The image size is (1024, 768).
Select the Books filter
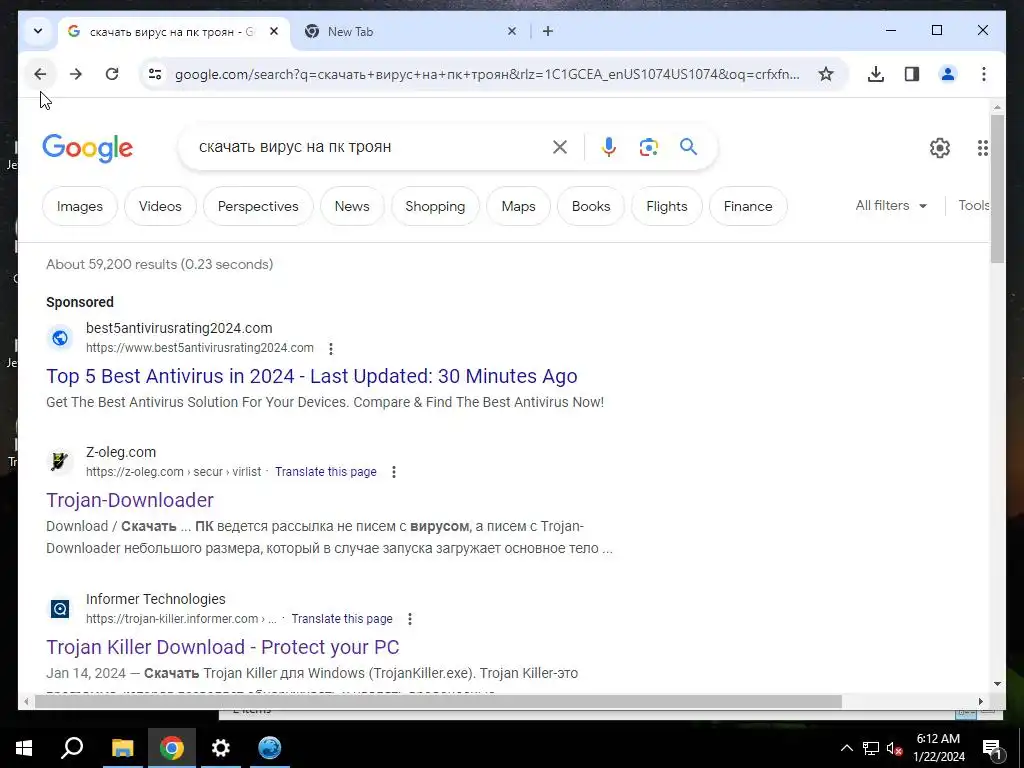(x=591, y=206)
